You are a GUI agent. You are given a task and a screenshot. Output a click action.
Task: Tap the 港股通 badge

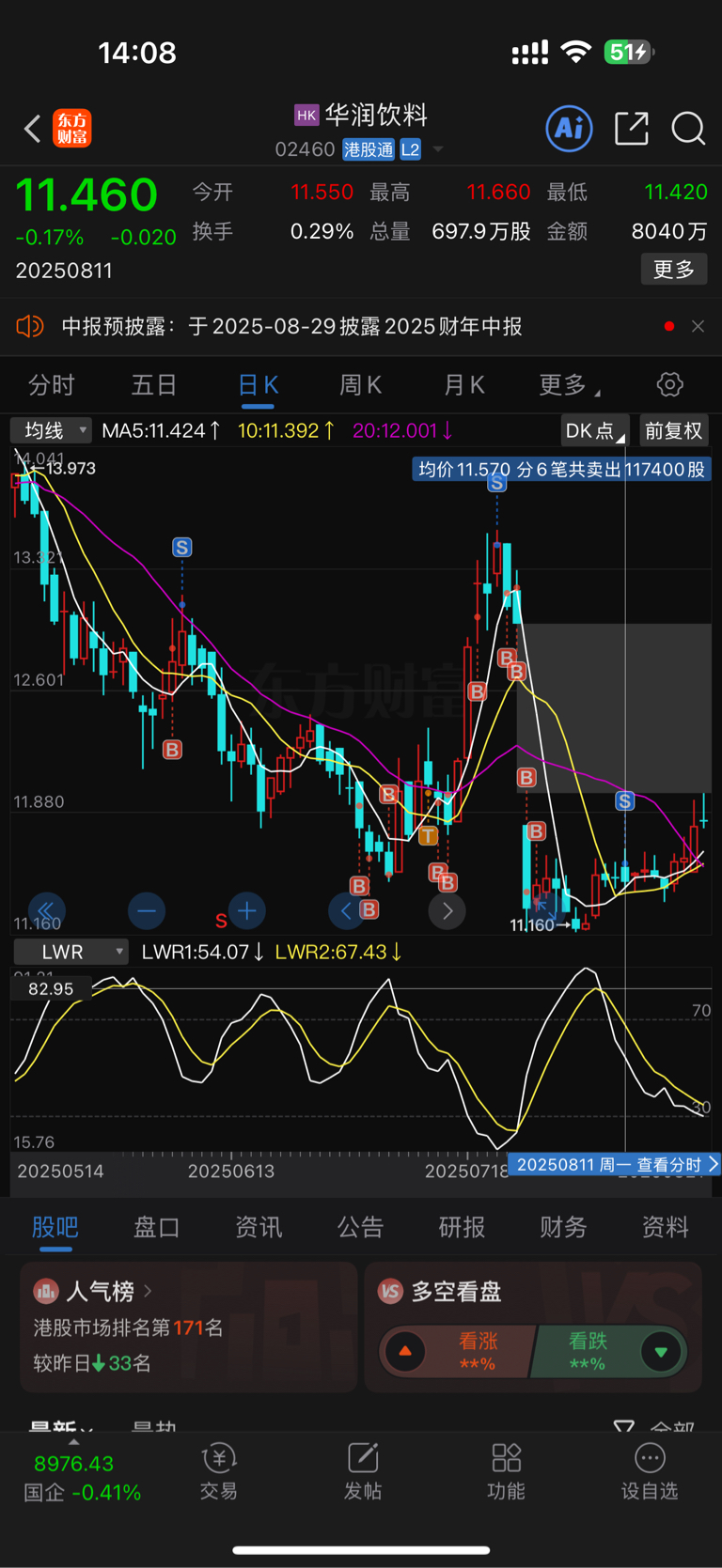tap(369, 149)
